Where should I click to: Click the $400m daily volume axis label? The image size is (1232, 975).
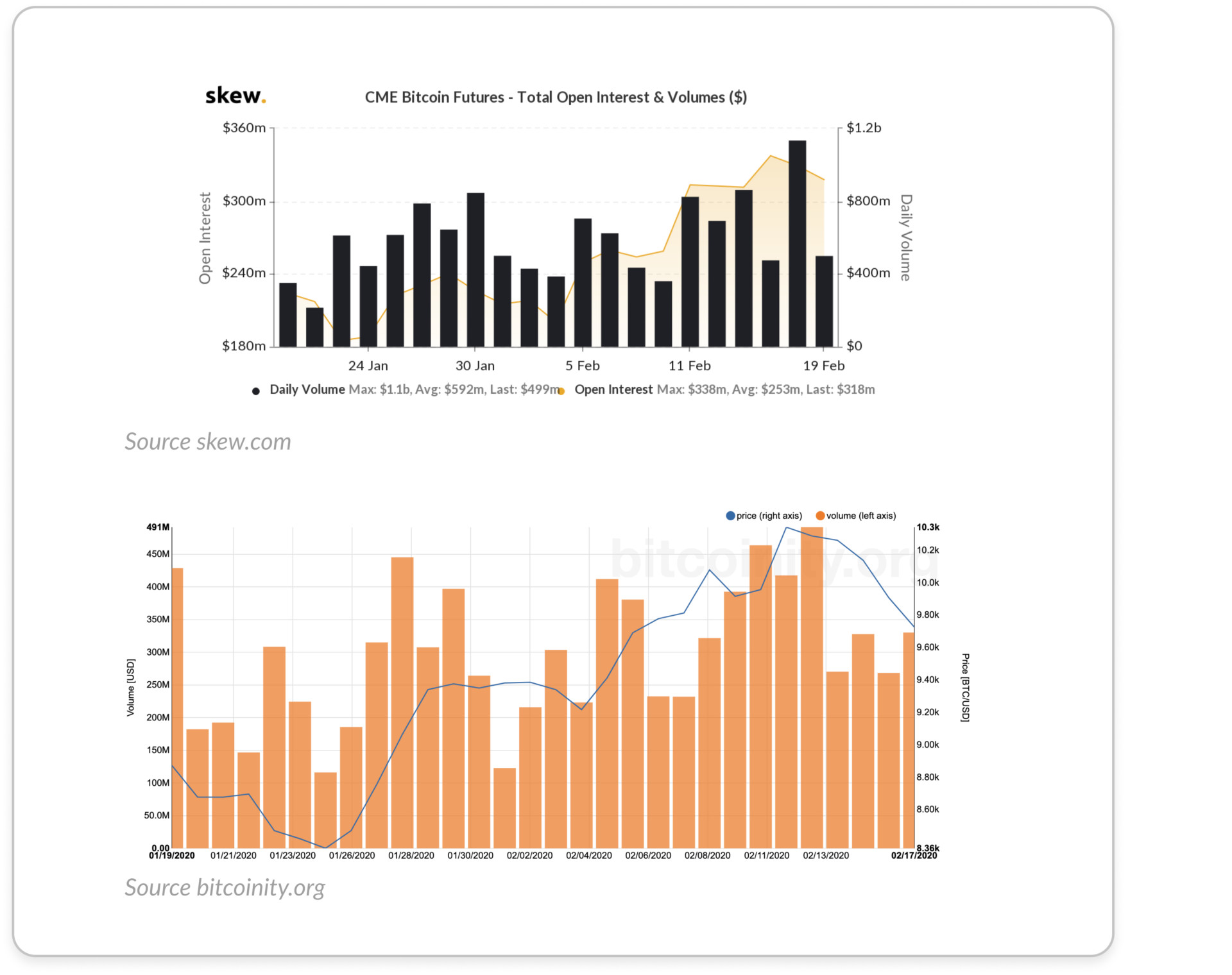[x=868, y=273]
